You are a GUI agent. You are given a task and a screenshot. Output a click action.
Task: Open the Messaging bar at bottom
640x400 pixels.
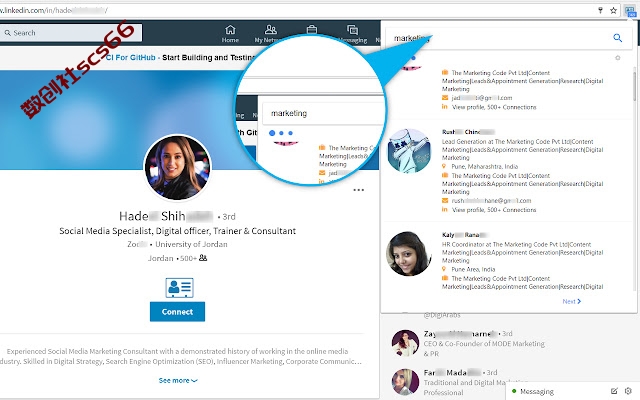pyautogui.click(x=571, y=391)
